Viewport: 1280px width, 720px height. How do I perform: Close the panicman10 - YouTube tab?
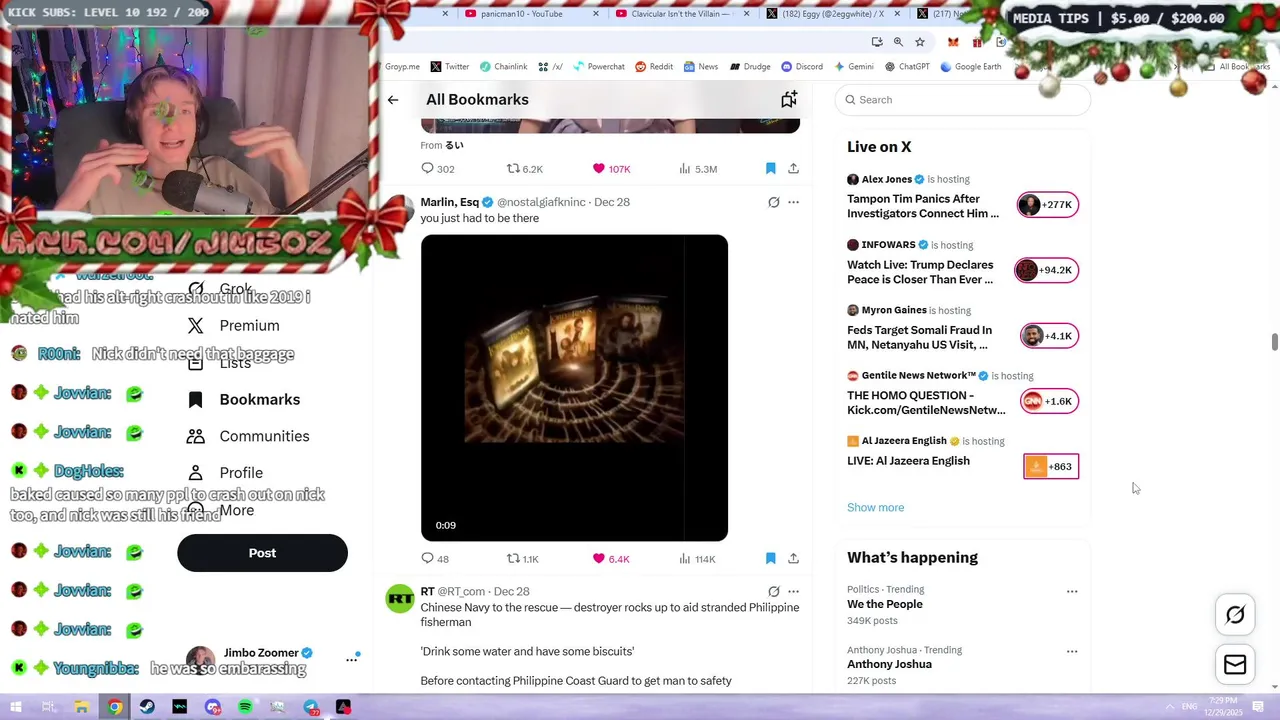597,14
